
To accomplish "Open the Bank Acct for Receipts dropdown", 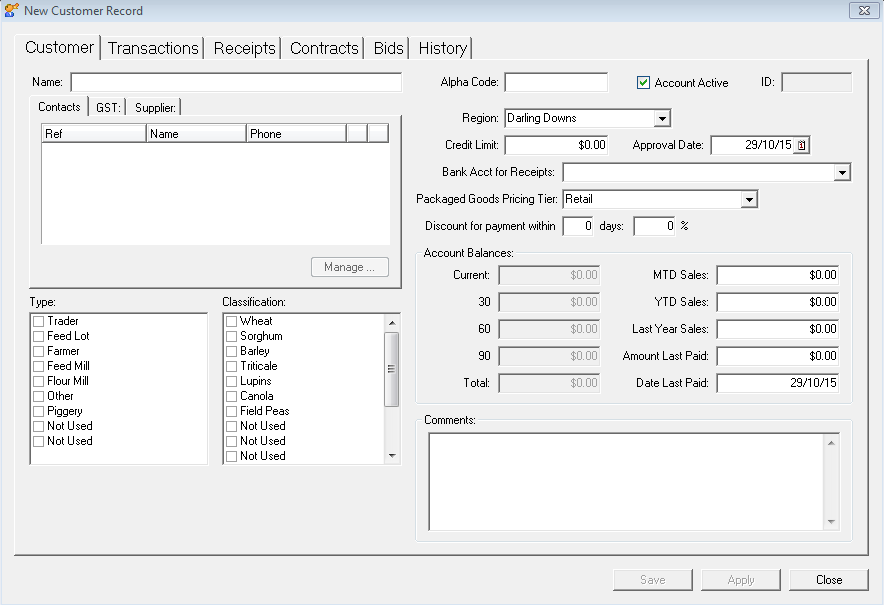I will (841, 173).
